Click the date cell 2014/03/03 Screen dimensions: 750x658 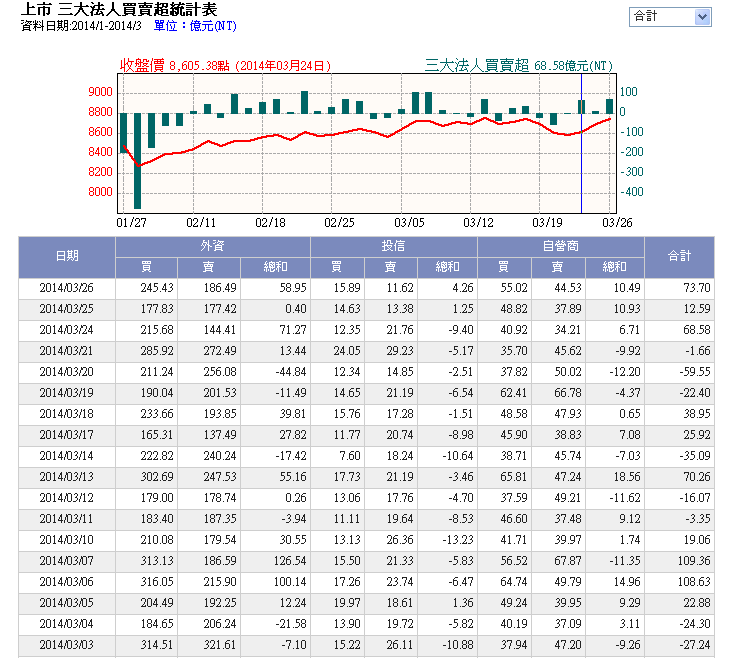coord(66,646)
